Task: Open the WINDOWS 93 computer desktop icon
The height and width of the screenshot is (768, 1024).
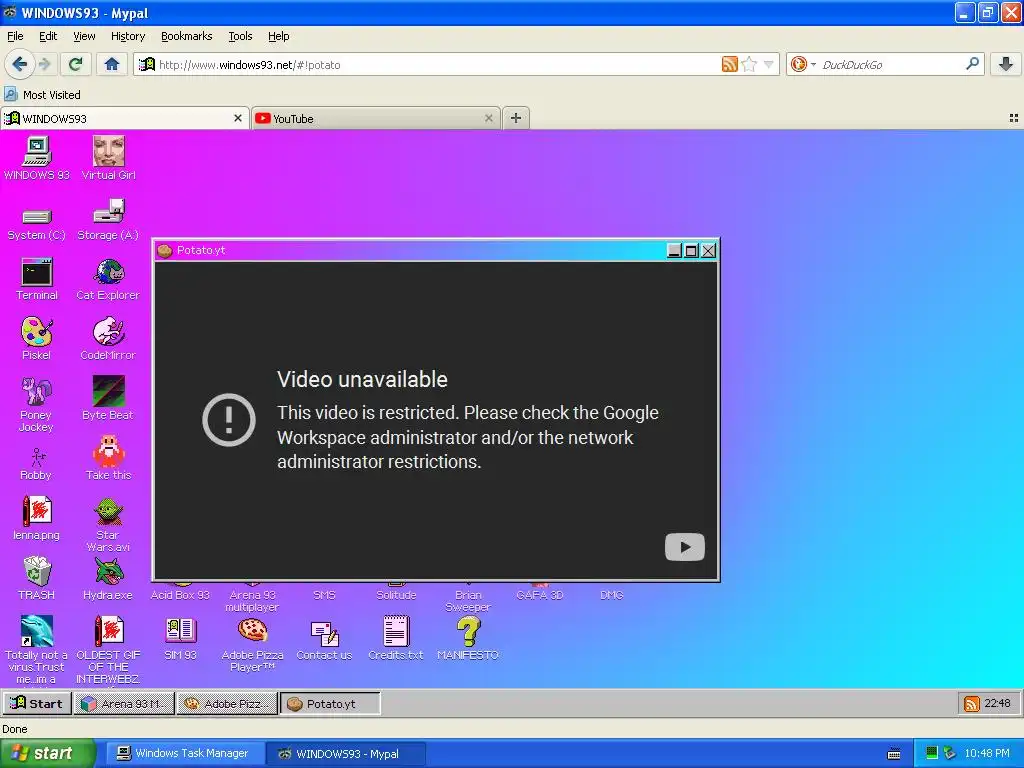Action: tap(37, 157)
